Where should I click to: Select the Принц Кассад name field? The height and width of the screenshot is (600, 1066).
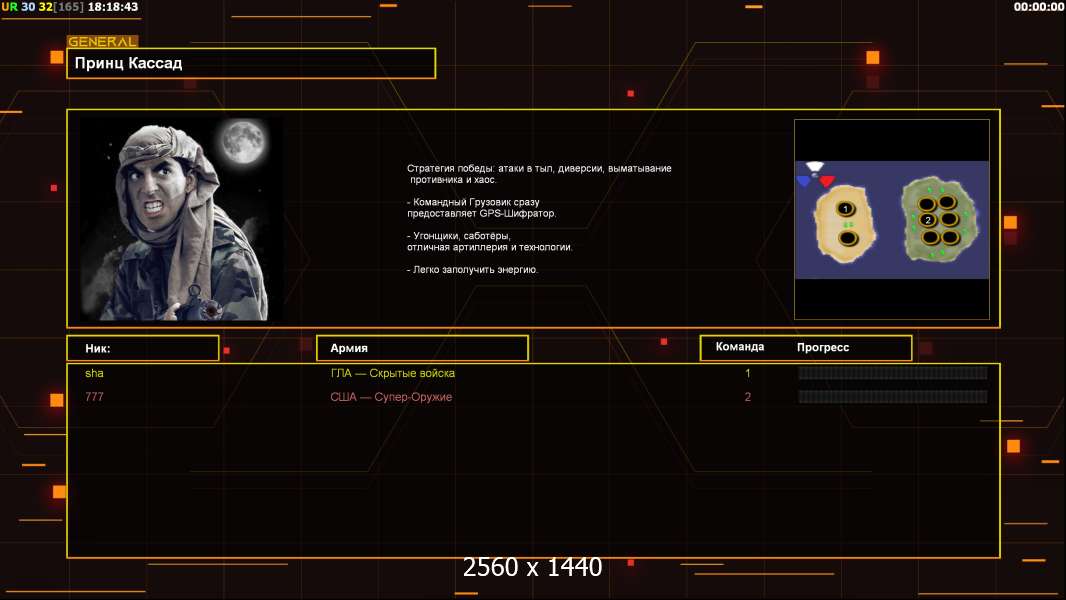[x=251, y=63]
